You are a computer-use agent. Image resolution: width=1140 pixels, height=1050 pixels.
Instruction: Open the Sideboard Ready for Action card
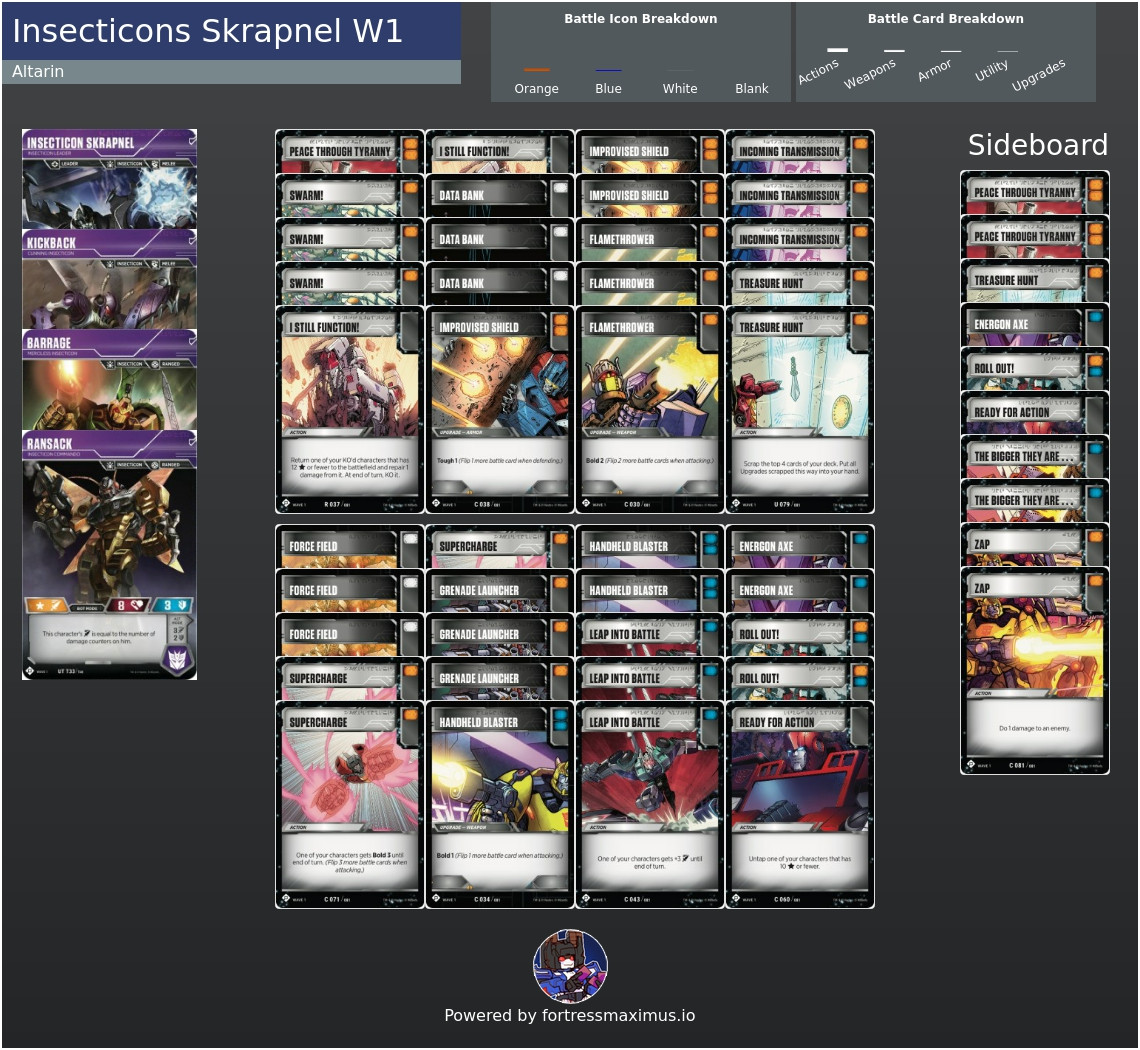pos(1035,412)
